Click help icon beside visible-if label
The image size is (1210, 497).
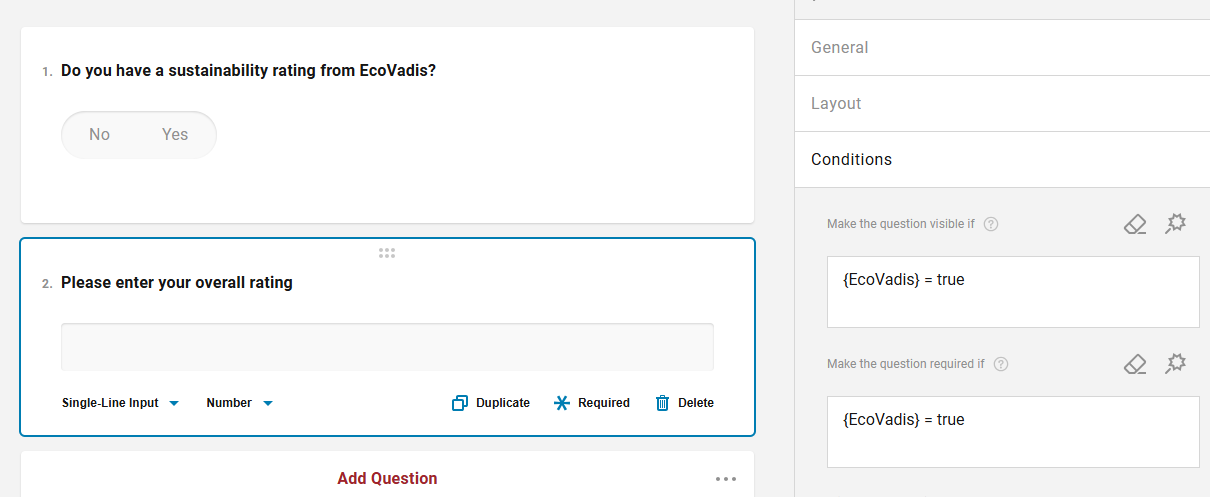[991, 224]
